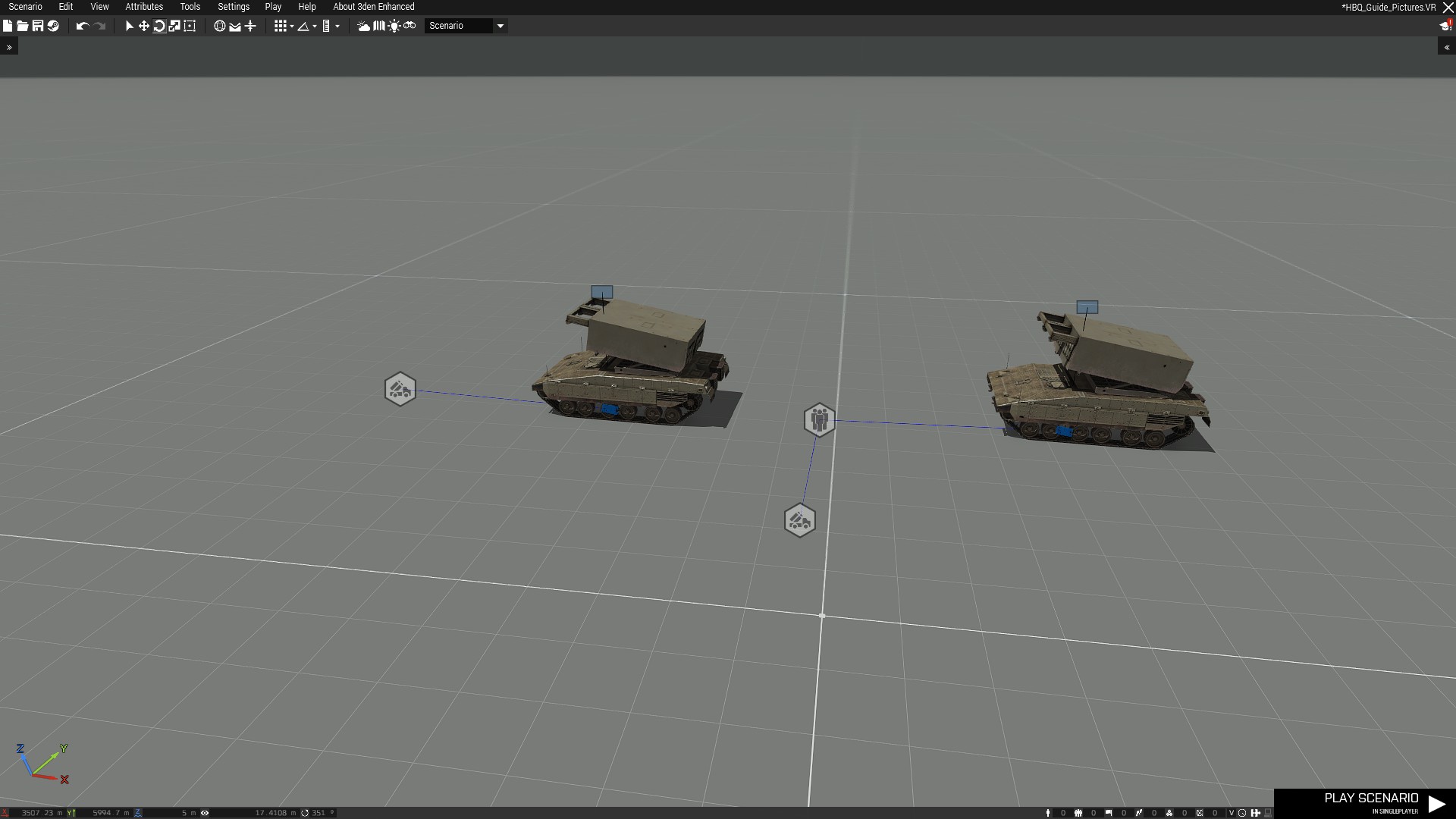Toggle map textures icon
Image resolution: width=1456 pixels, height=819 pixels.
pos(379,26)
